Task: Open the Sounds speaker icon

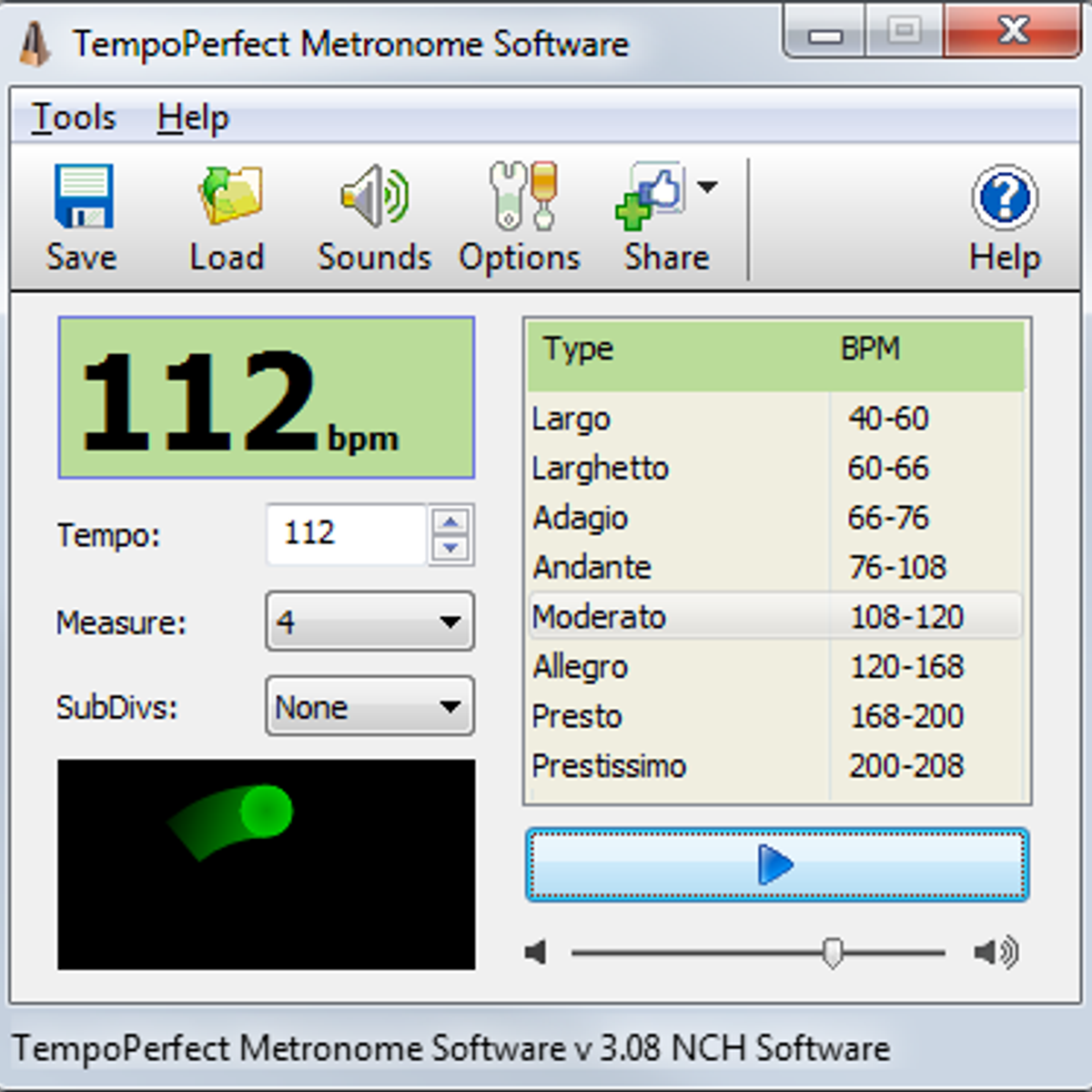Action: tap(375, 196)
